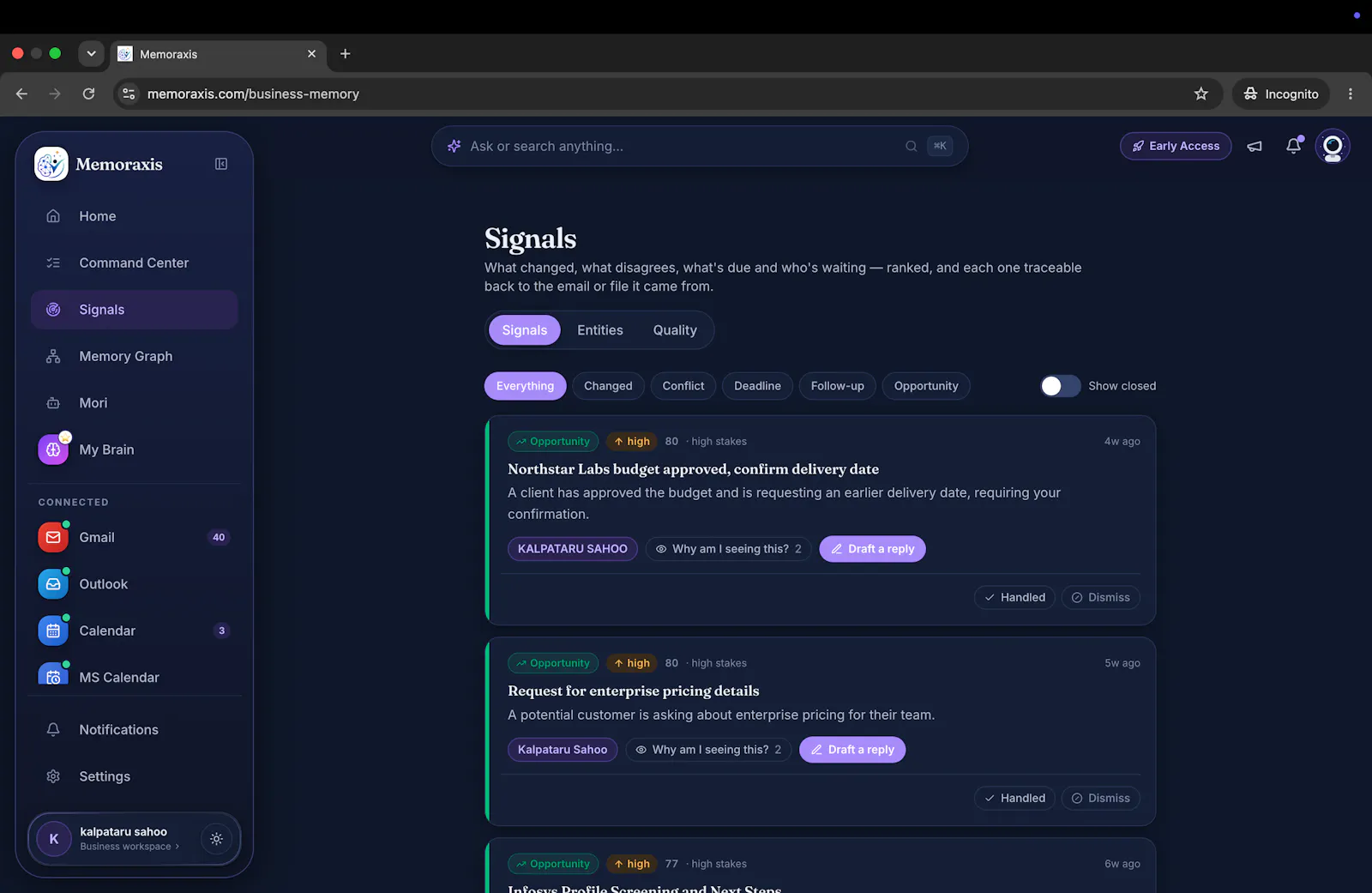Viewport: 1372px width, 893px height.
Task: Filter signals by Opportunity
Action: tap(926, 386)
